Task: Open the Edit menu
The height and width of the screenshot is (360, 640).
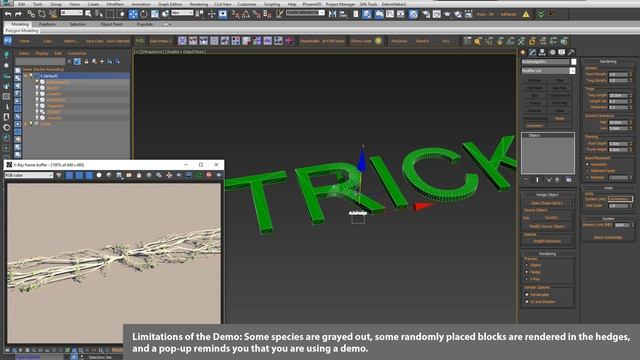Action: [x=22, y=4]
